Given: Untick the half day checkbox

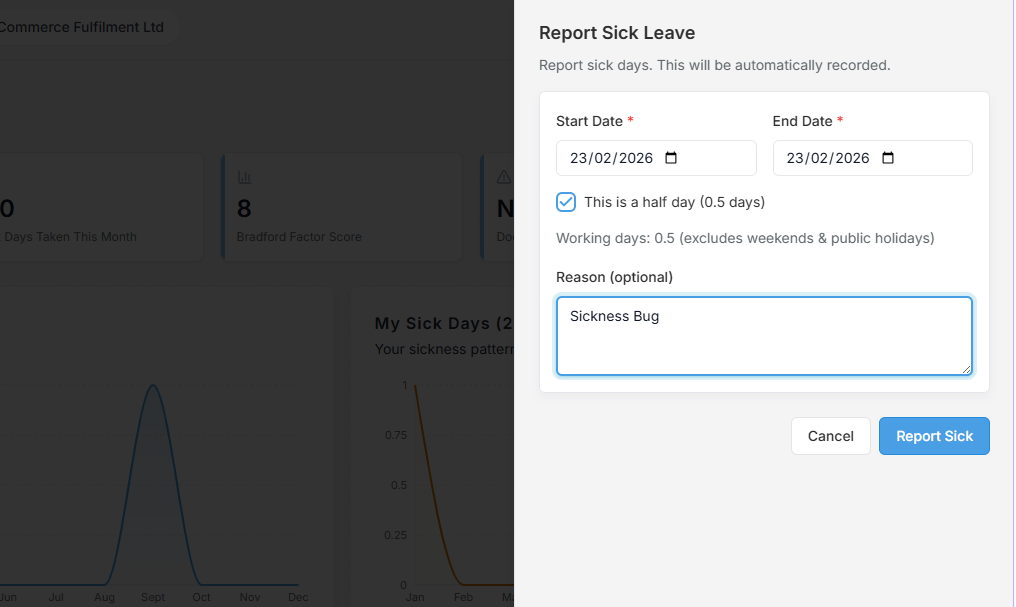Looking at the screenshot, I should (566, 202).
